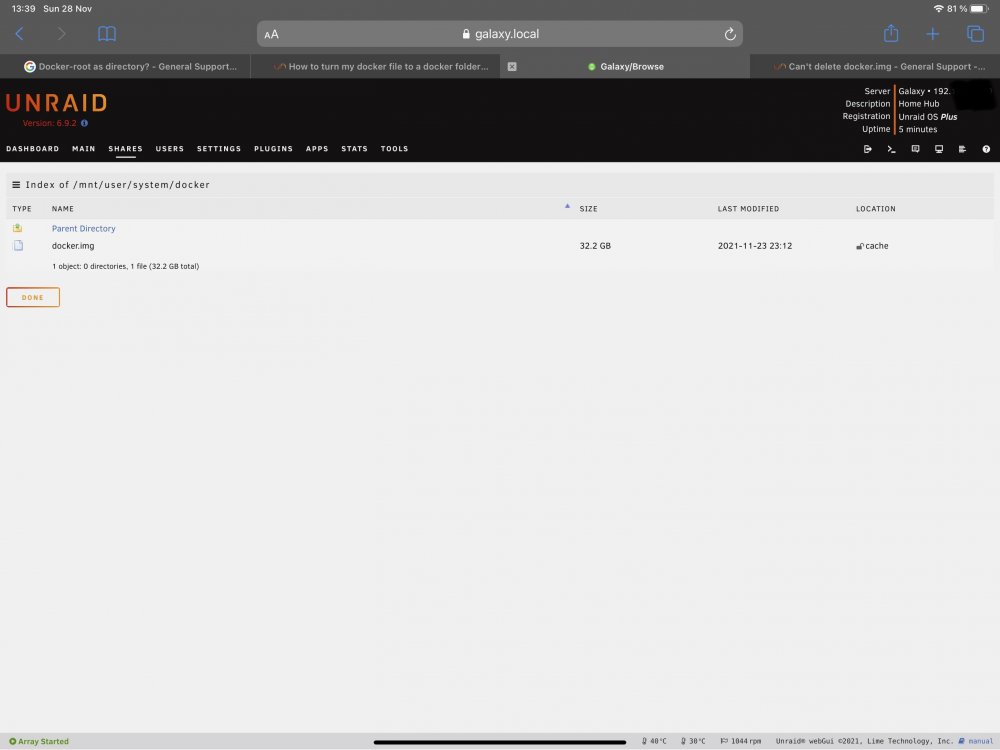Open the Safari share sheet icon
1000x750 pixels.
click(x=891, y=33)
